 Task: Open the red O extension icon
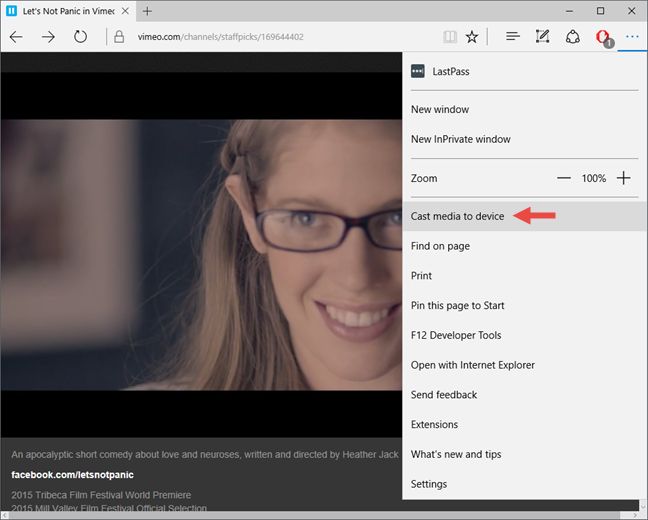[x=603, y=38]
